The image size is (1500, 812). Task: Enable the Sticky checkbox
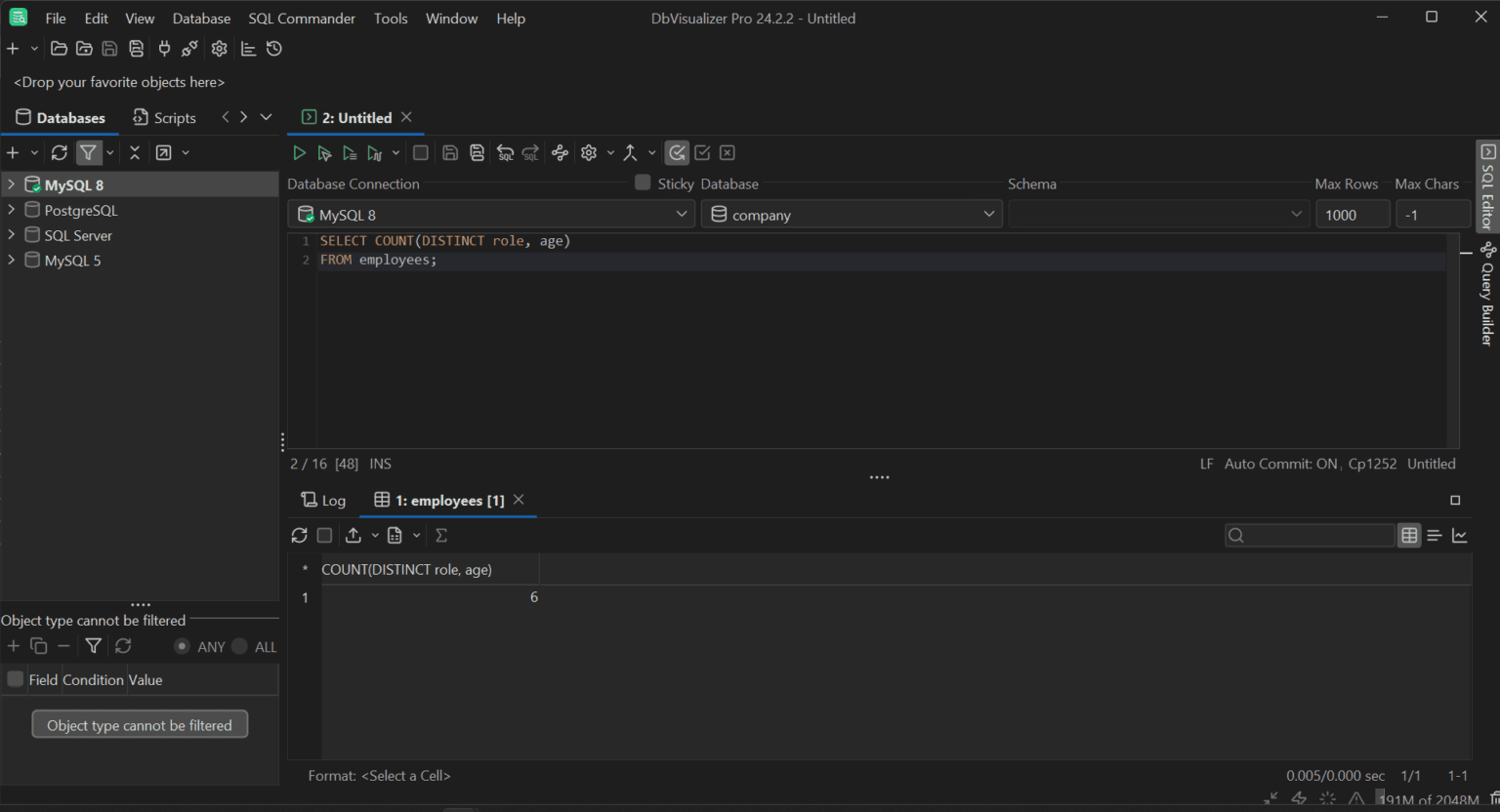[643, 183]
